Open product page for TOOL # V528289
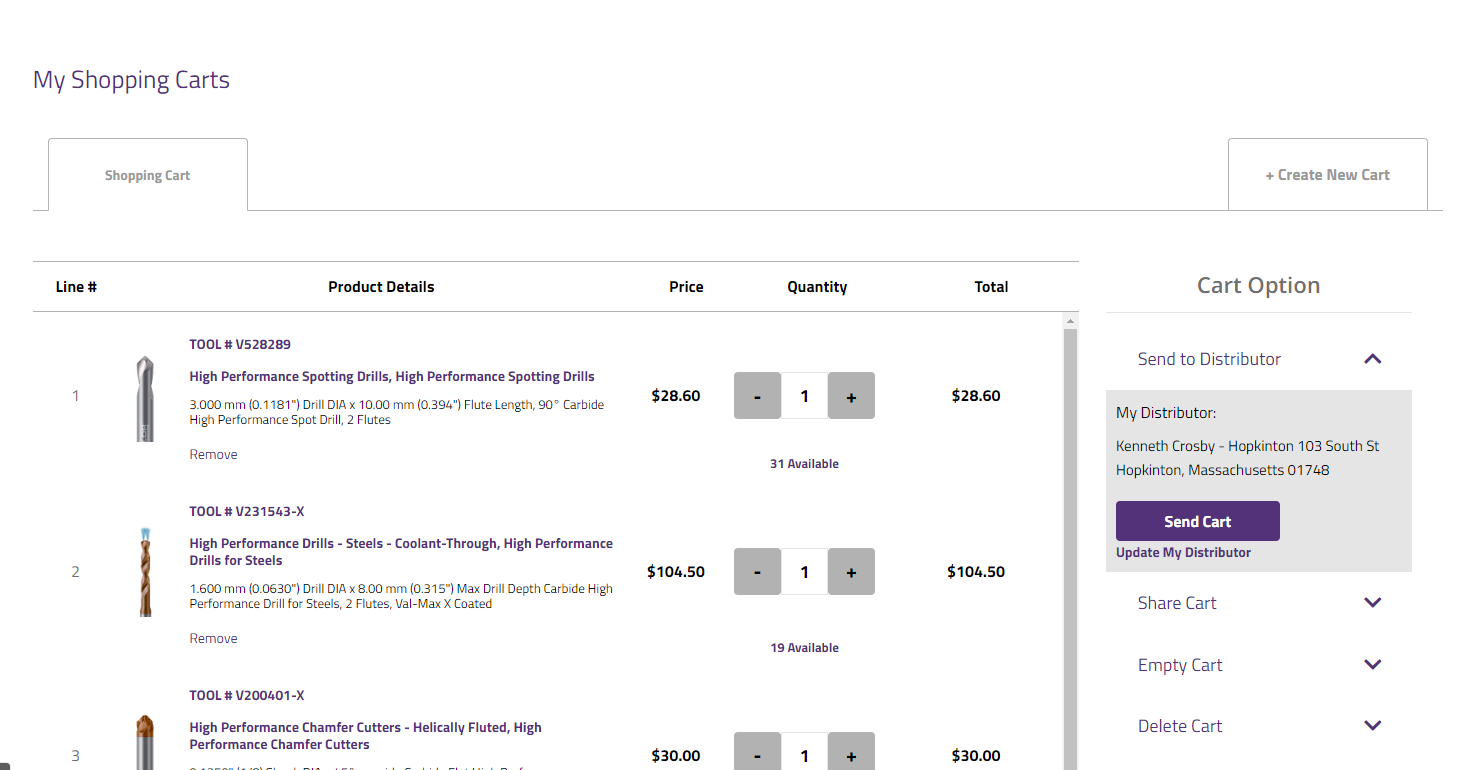The height and width of the screenshot is (770, 1470). click(240, 343)
